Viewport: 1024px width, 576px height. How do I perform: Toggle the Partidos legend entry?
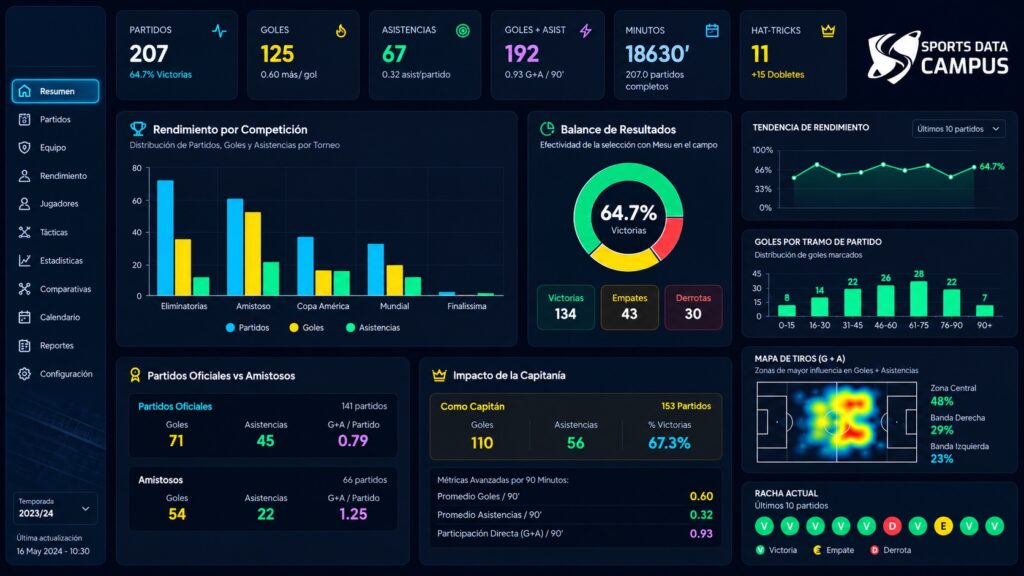[x=248, y=327]
